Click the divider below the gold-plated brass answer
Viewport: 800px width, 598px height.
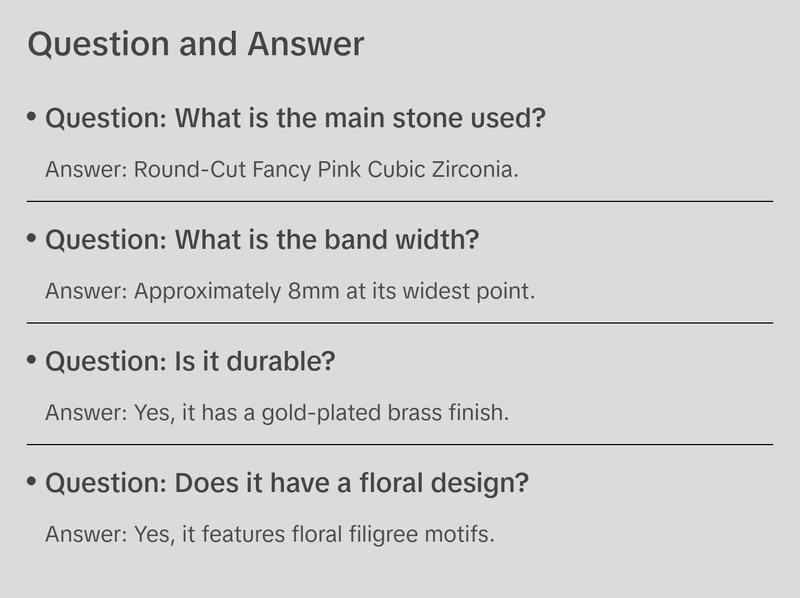pos(400,444)
